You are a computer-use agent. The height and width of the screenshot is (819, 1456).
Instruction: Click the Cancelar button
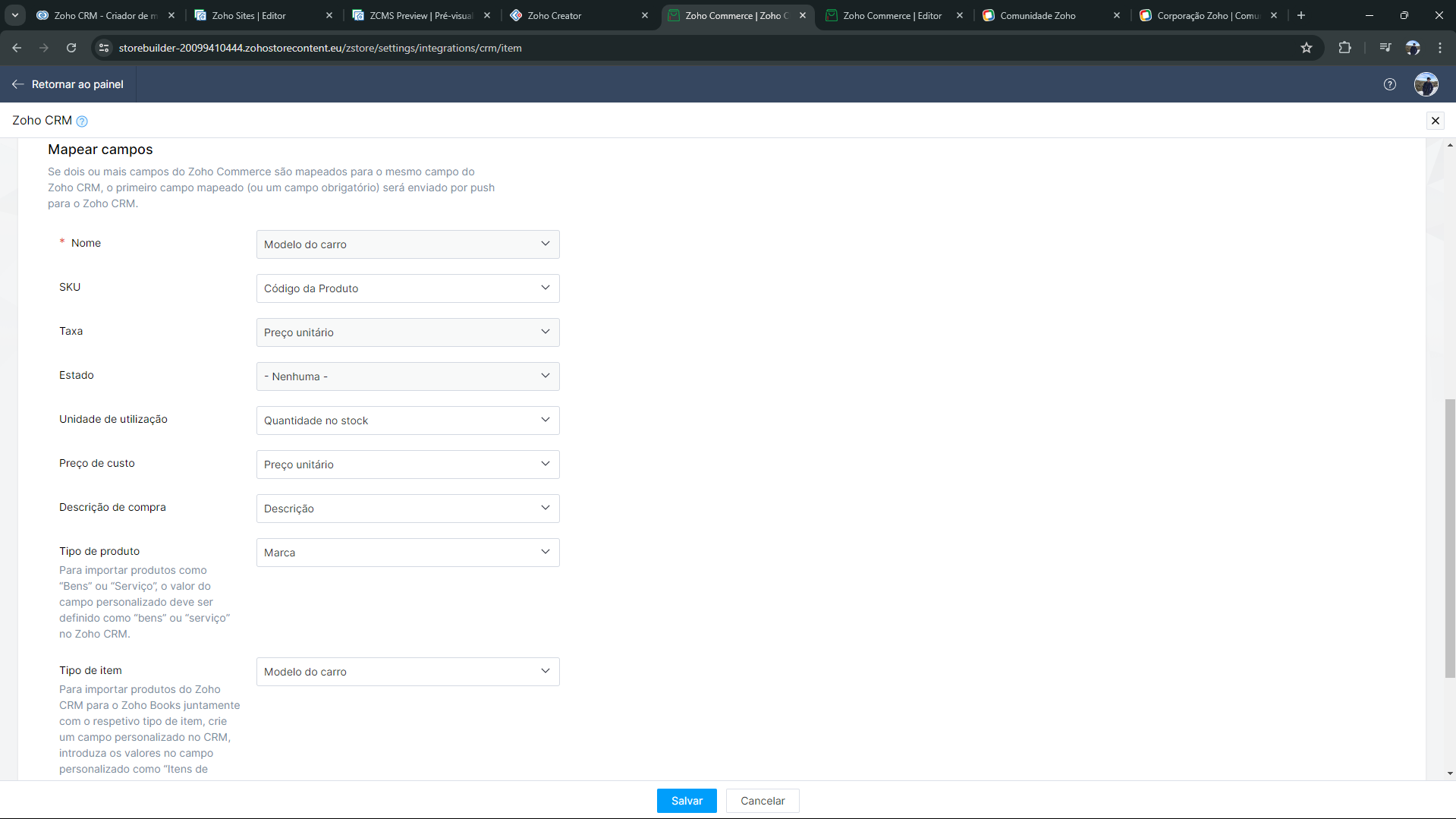[763, 801]
